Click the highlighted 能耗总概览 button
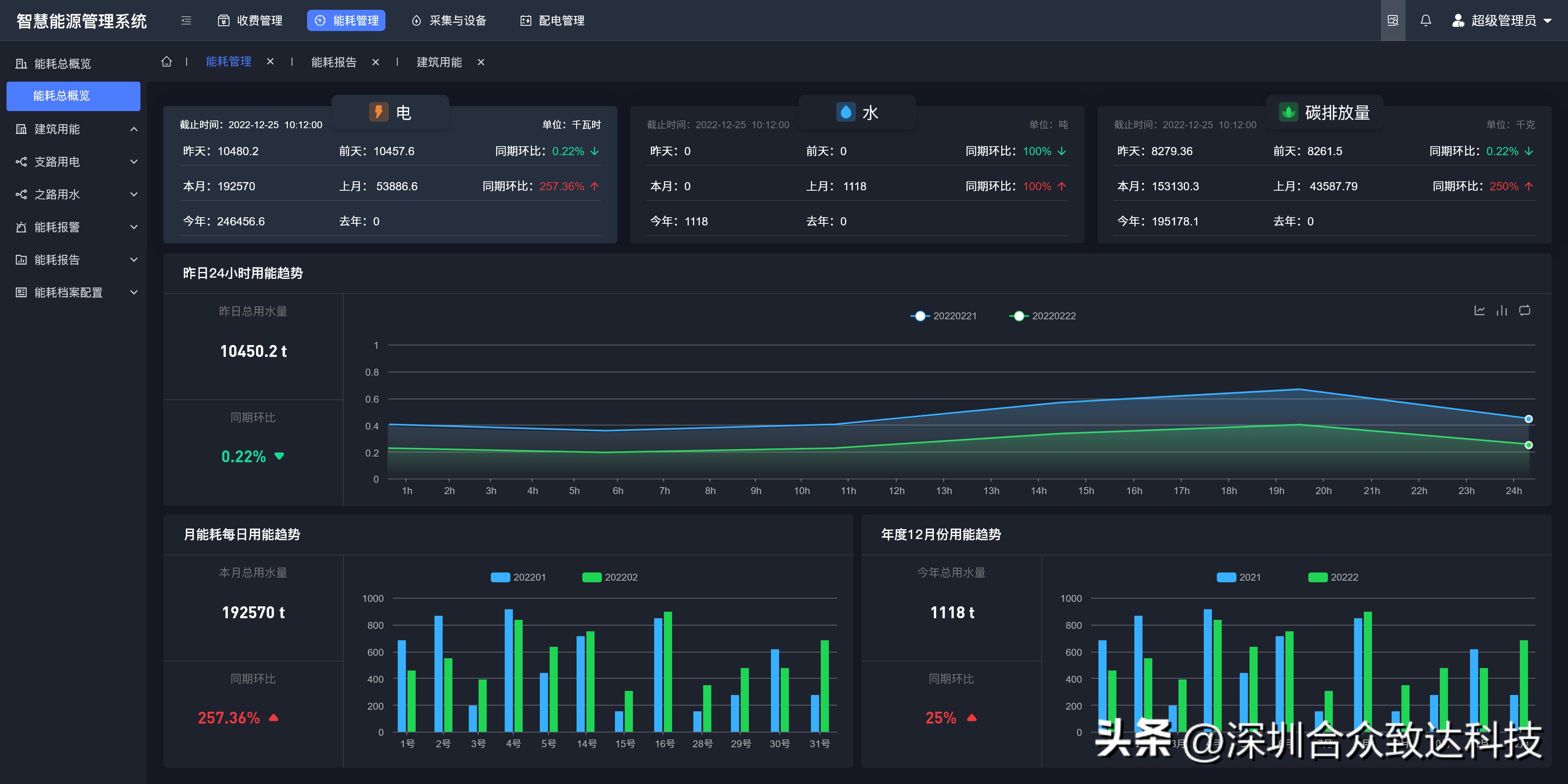This screenshot has width=1568, height=784. click(x=73, y=96)
